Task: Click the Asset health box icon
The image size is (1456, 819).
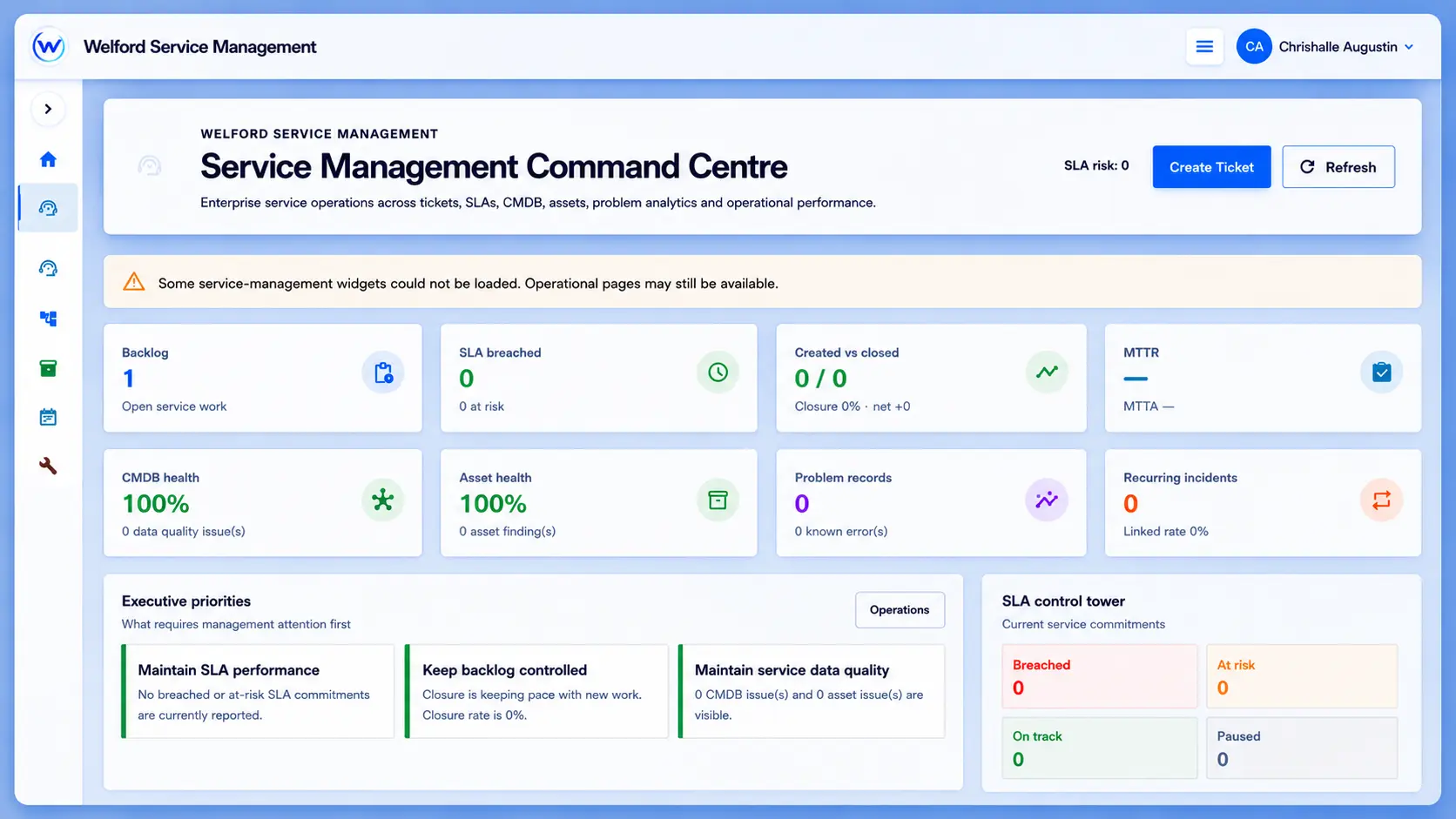Action: point(718,500)
